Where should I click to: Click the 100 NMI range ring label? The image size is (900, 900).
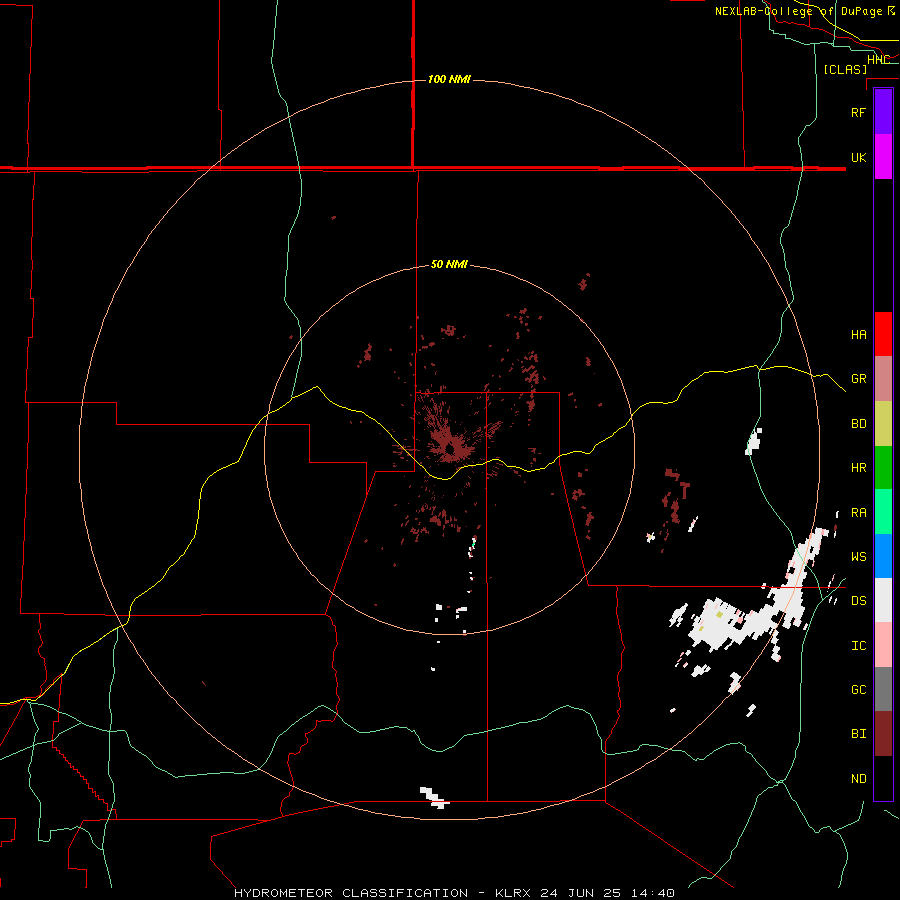(x=449, y=79)
